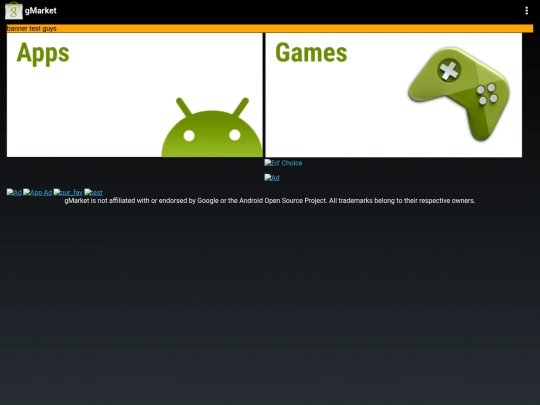
Task: Open the Ed' Choice link
Action: click(283, 163)
